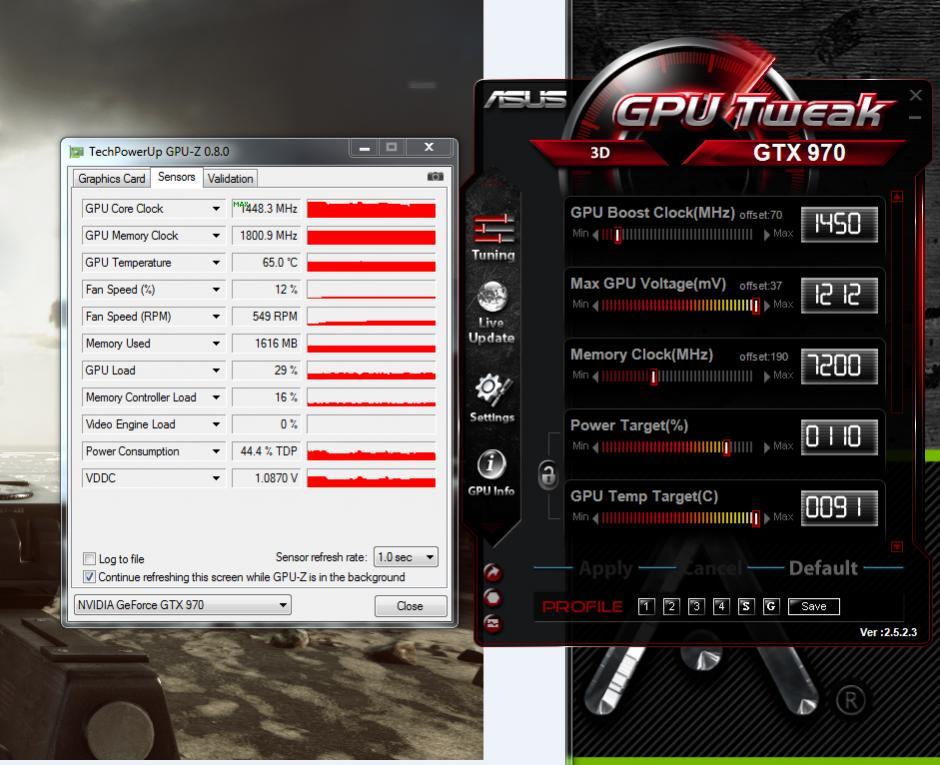Switch to Validation tab
The height and width of the screenshot is (765, 940).
click(x=230, y=179)
